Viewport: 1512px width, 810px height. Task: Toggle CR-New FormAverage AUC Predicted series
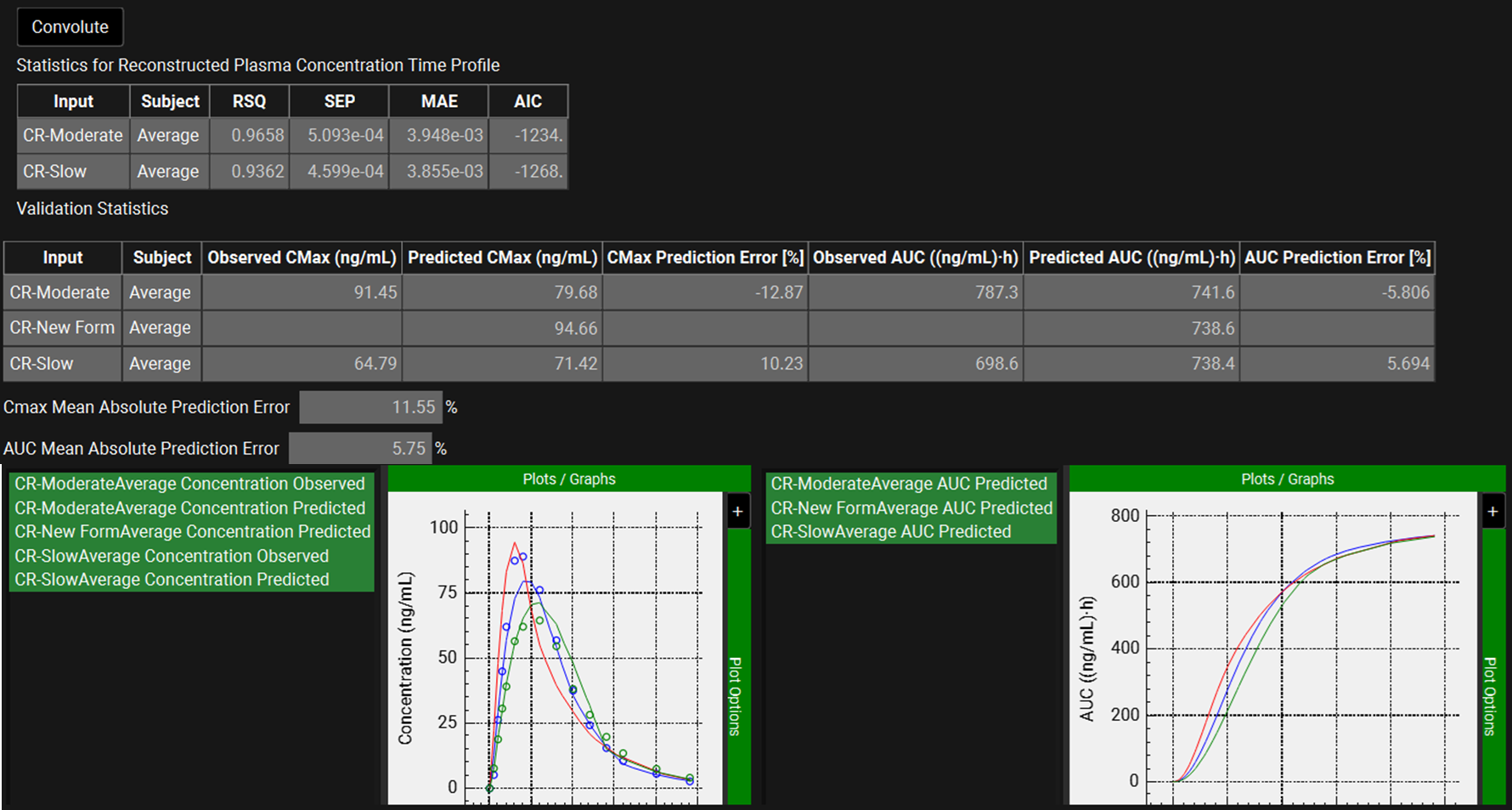click(911, 508)
